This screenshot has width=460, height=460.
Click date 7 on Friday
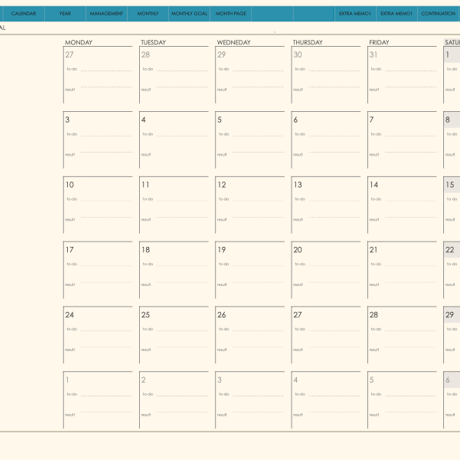click(x=372, y=120)
